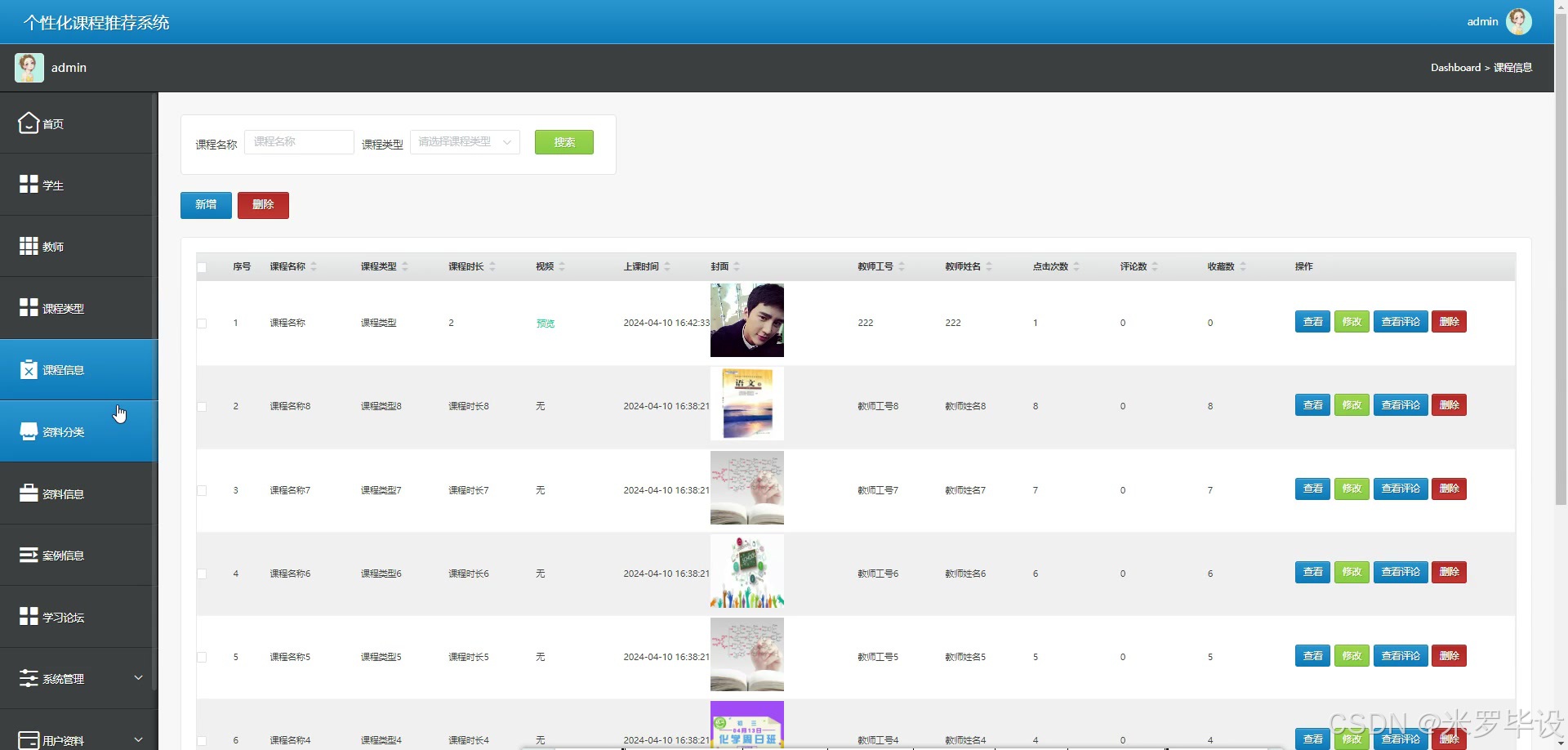Sort by 视频 column arrows
The width and height of the screenshot is (1568, 750).
tap(562, 266)
